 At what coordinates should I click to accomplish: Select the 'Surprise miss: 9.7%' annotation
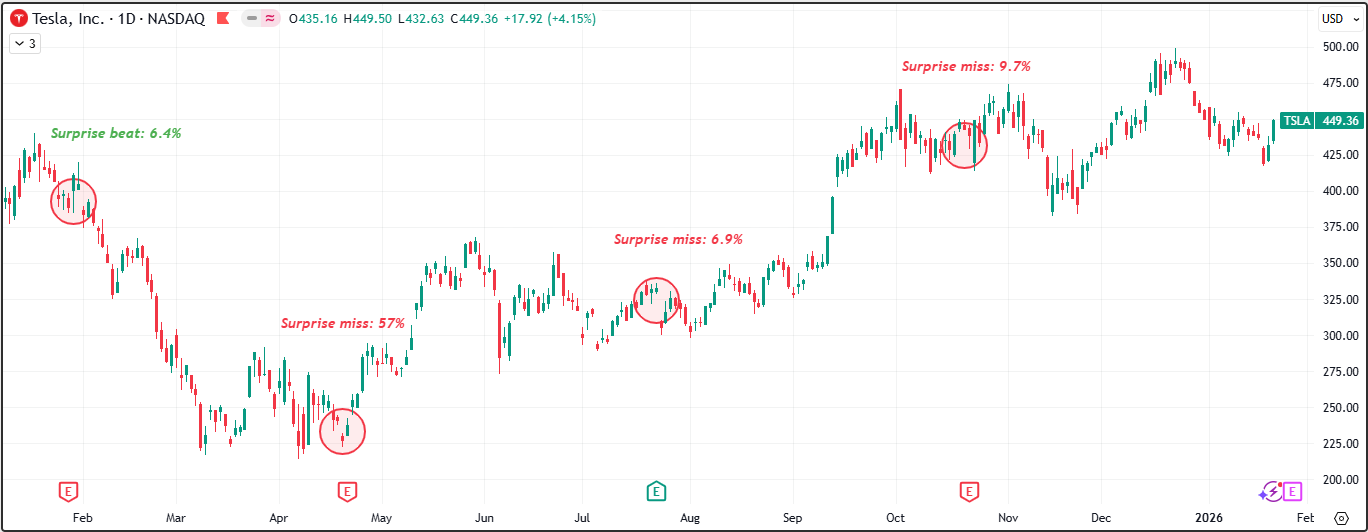coord(966,66)
